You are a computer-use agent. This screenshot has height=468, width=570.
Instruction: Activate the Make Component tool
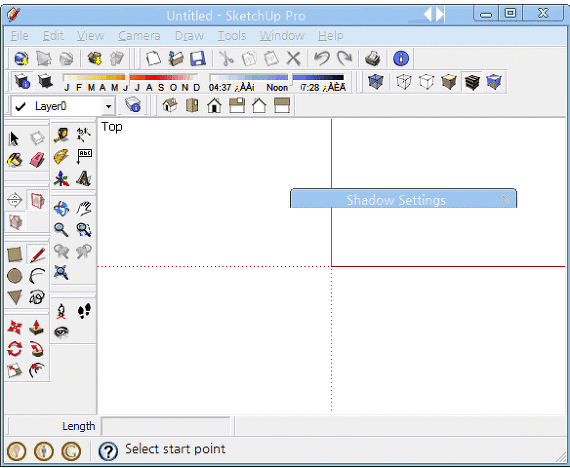37,139
